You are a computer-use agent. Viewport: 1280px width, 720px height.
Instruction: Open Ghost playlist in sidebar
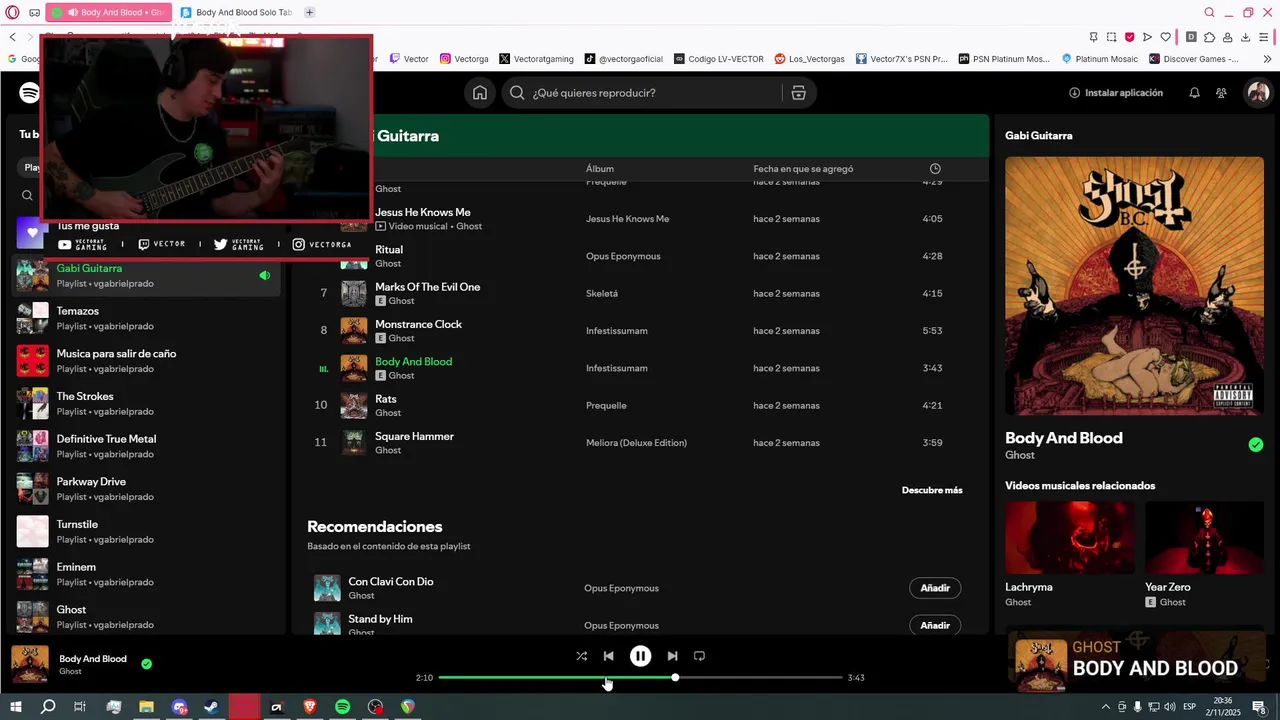[x=146, y=617]
